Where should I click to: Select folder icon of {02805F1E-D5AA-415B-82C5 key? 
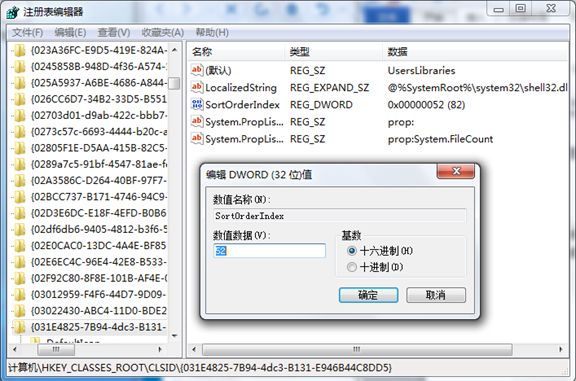[19, 148]
